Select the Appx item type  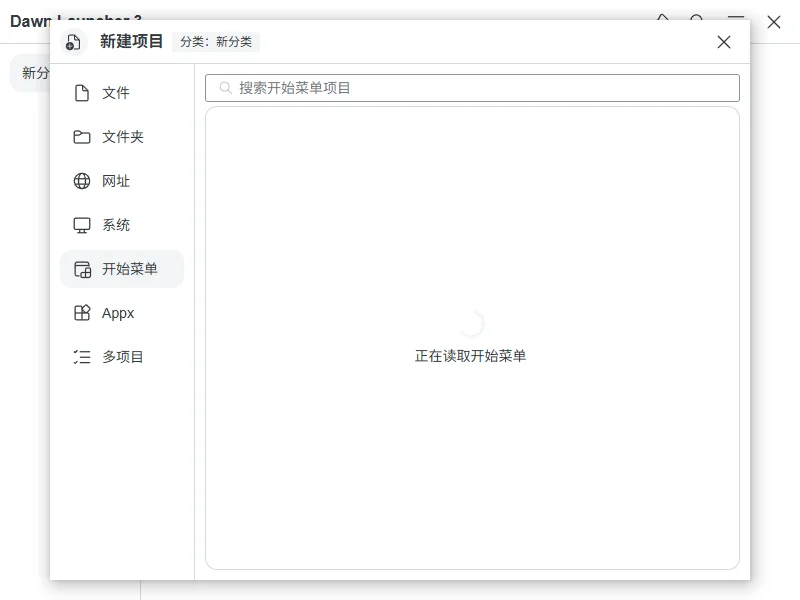tap(122, 313)
